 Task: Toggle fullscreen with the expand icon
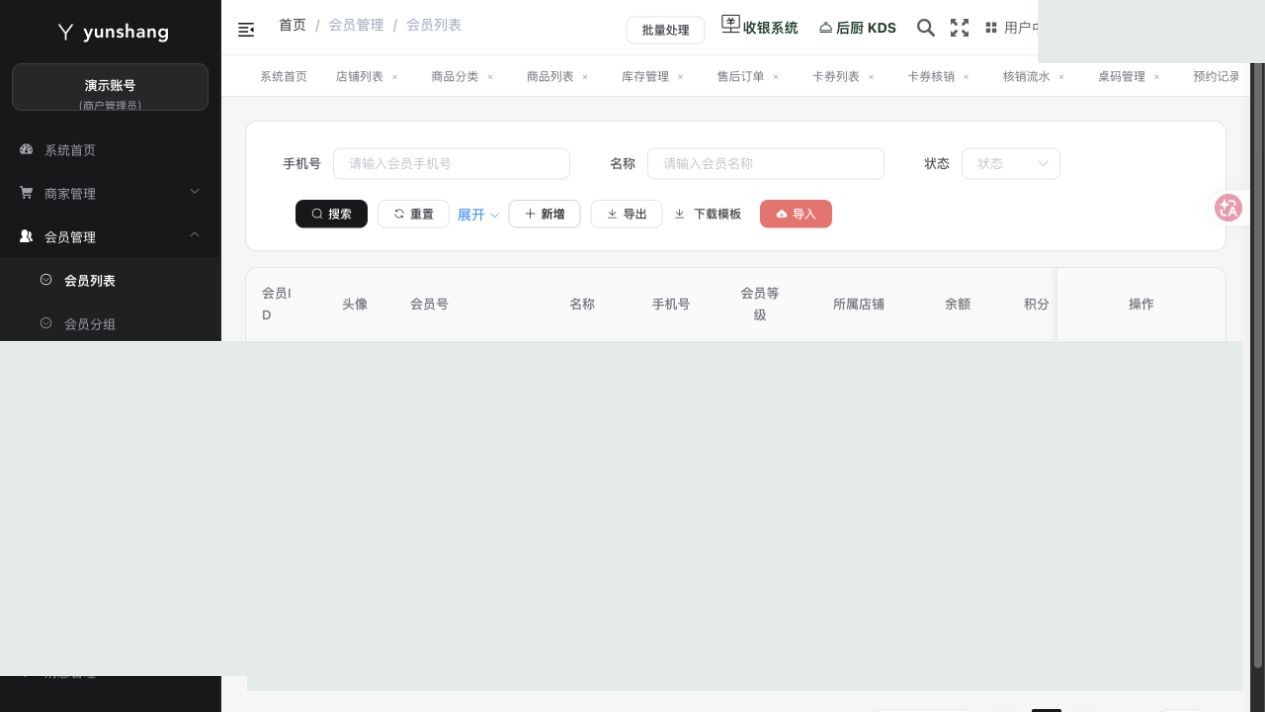(960, 28)
